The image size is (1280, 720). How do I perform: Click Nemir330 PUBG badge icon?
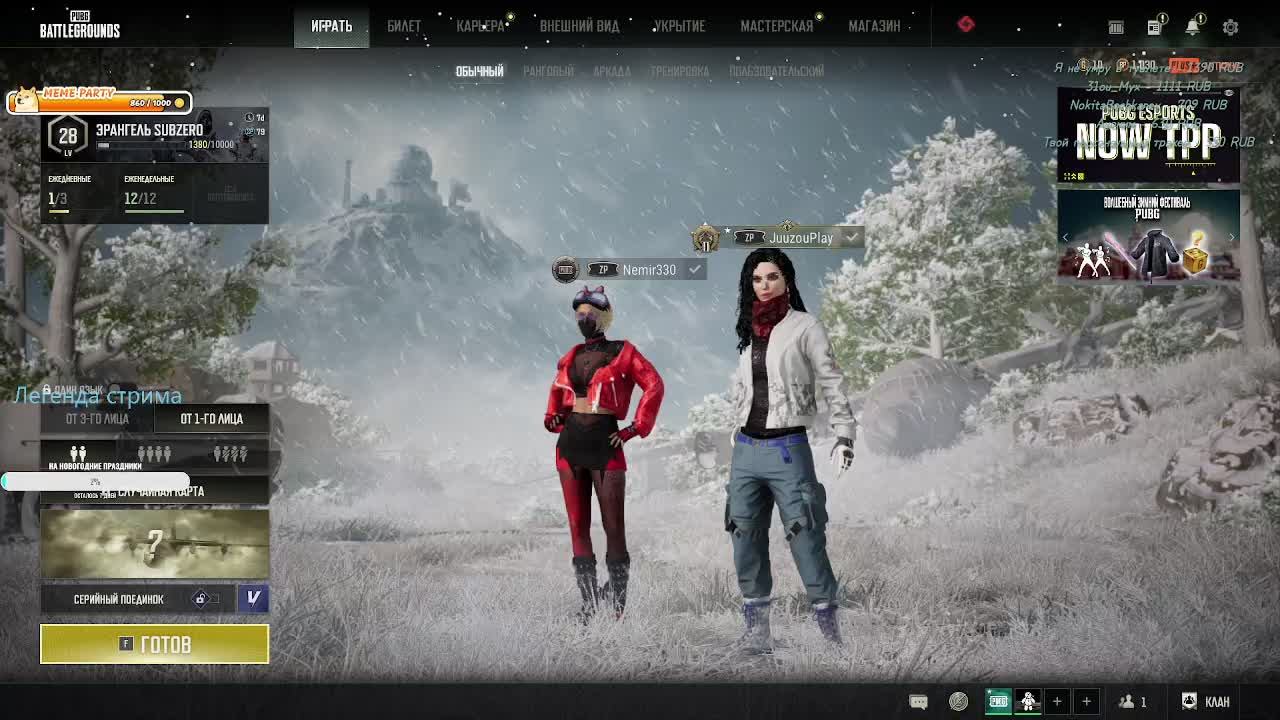tap(565, 270)
